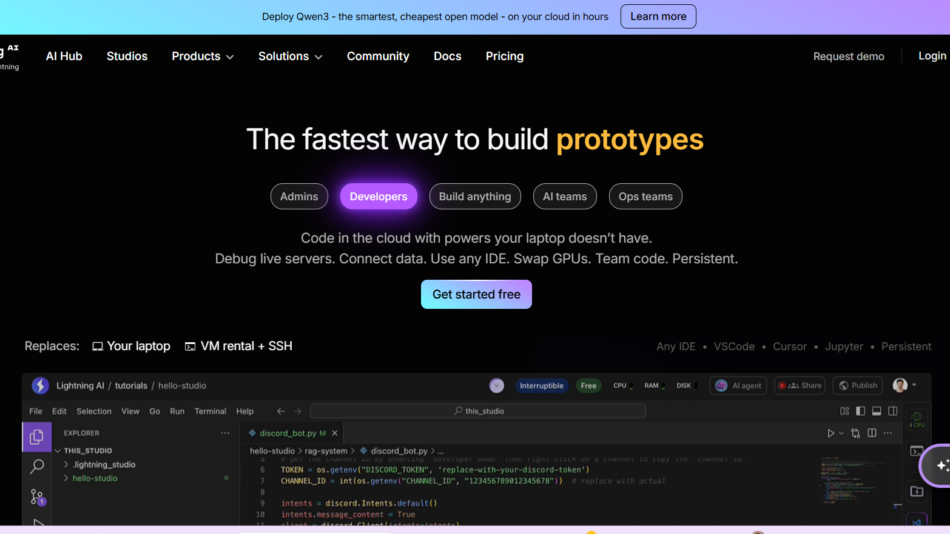Open the studio File menu
The width and height of the screenshot is (950, 534).
pos(36,411)
